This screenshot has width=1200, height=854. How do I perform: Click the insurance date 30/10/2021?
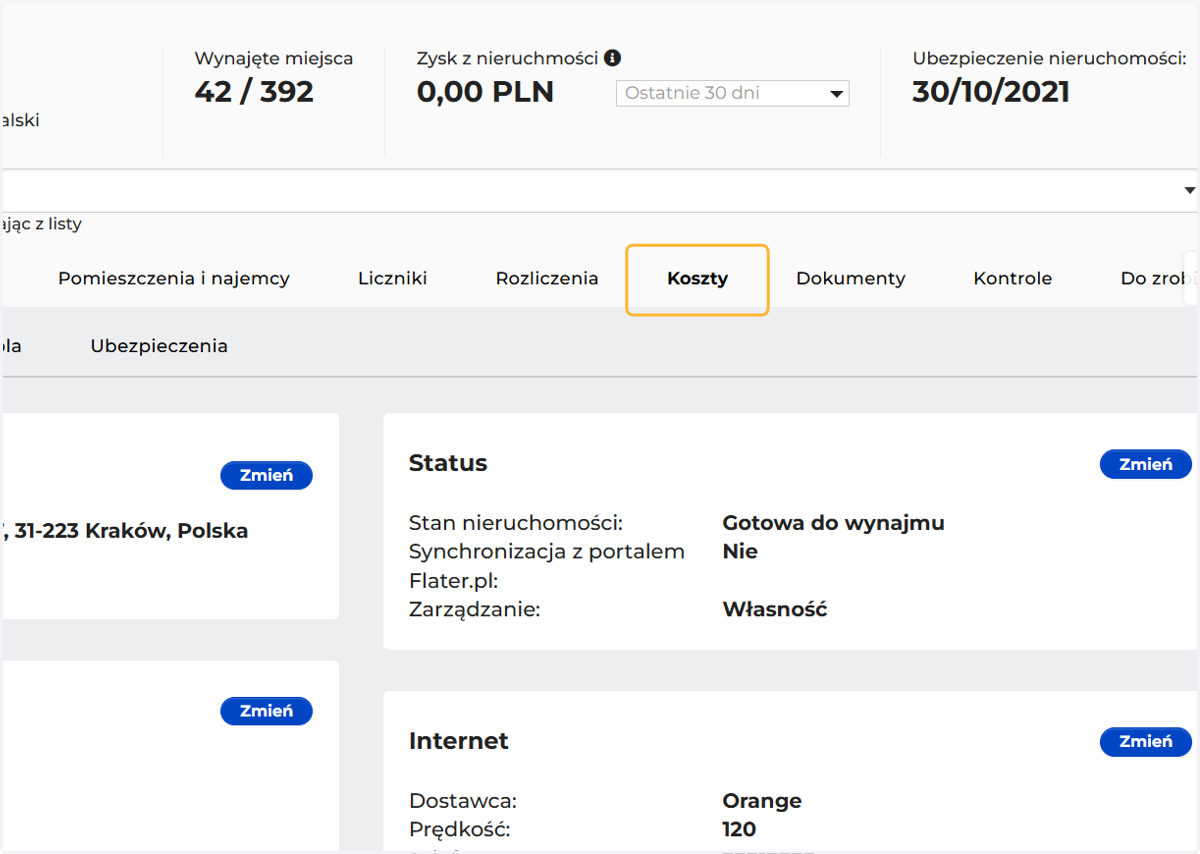click(x=991, y=92)
